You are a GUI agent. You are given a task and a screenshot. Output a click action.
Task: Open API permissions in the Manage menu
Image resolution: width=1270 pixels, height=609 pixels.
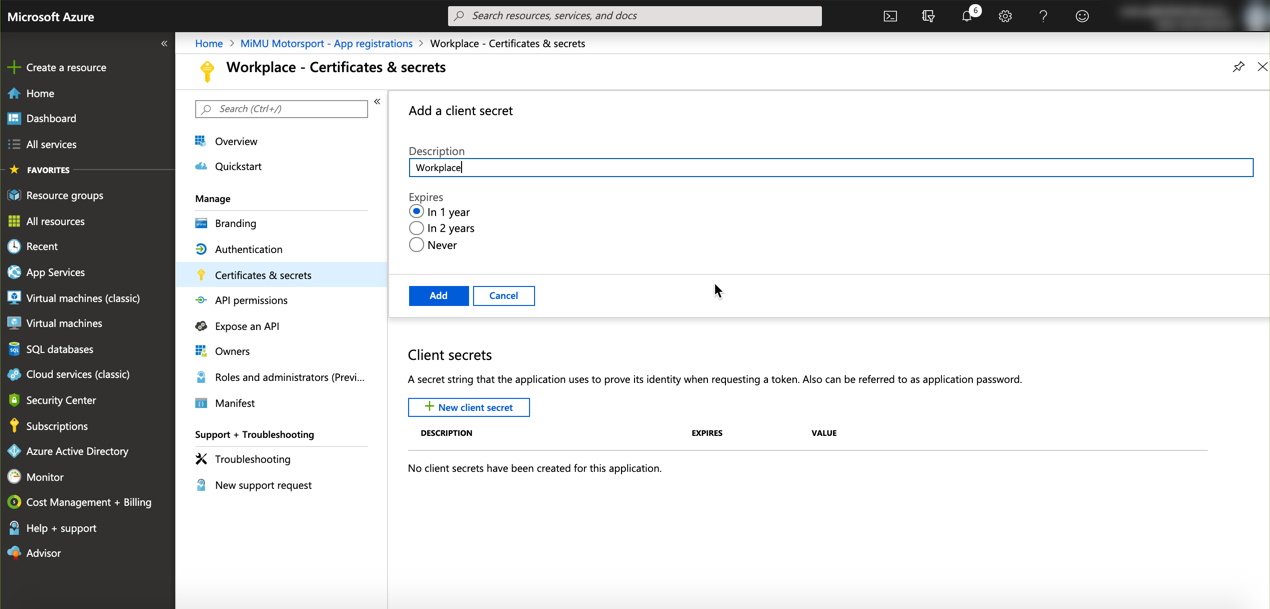click(x=251, y=300)
